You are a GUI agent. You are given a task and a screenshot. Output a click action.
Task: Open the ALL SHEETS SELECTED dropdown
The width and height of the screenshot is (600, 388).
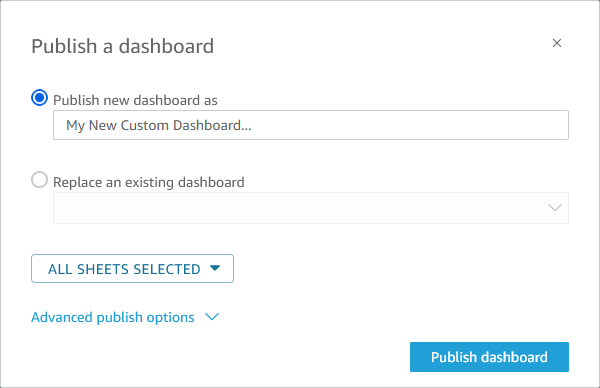pos(132,269)
